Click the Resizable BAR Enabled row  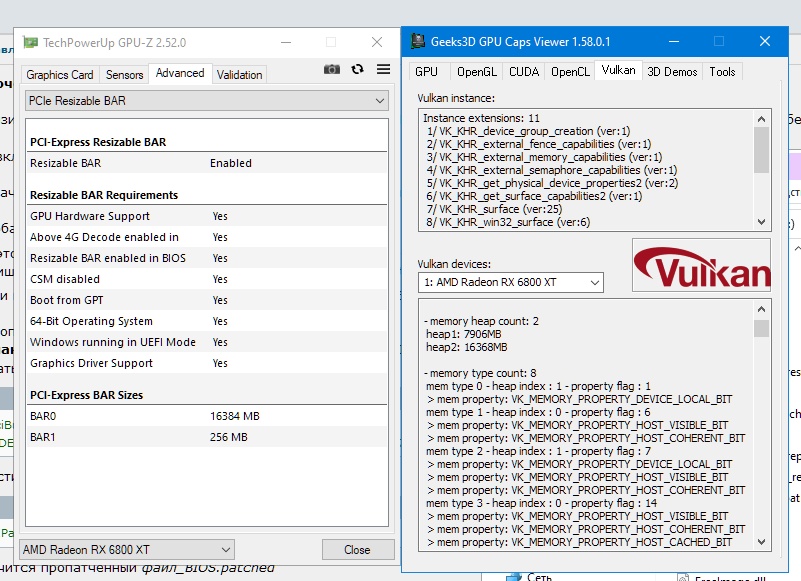tap(207, 163)
